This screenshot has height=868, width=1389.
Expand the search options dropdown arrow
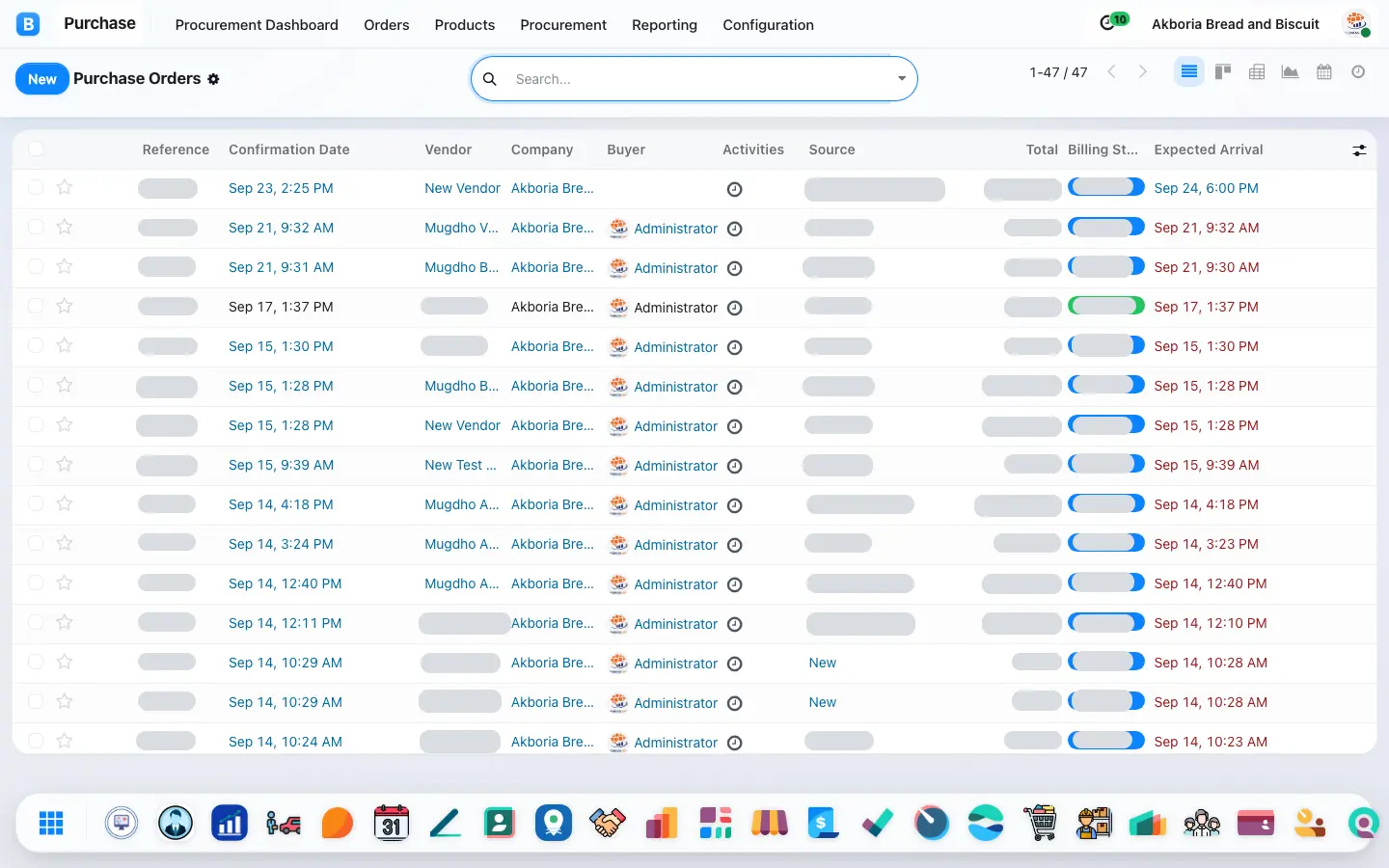coord(902,79)
